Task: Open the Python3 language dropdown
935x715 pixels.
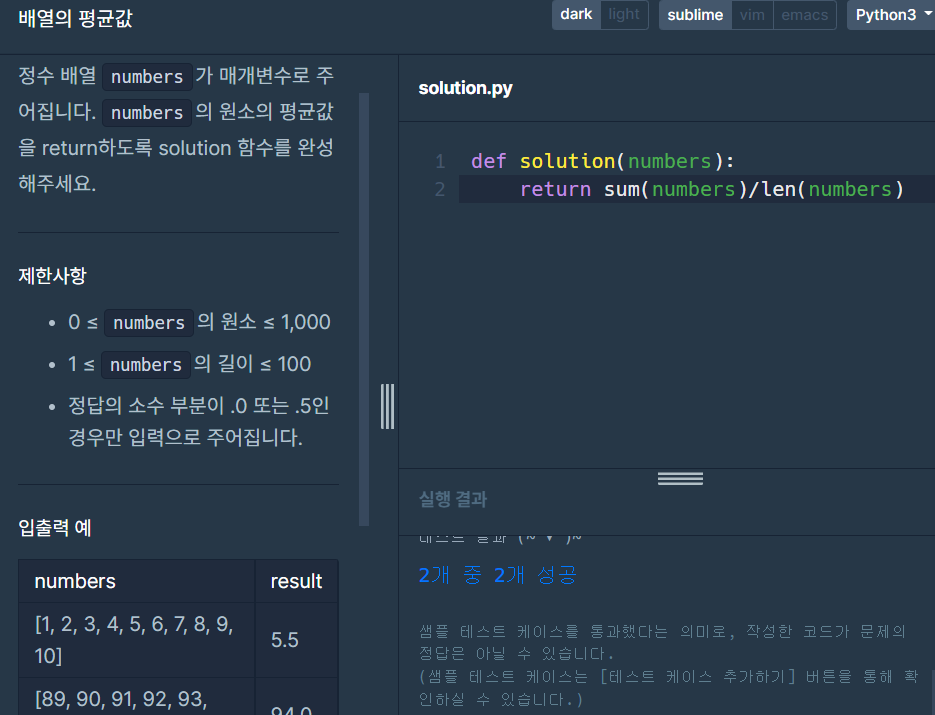Action: [891, 15]
